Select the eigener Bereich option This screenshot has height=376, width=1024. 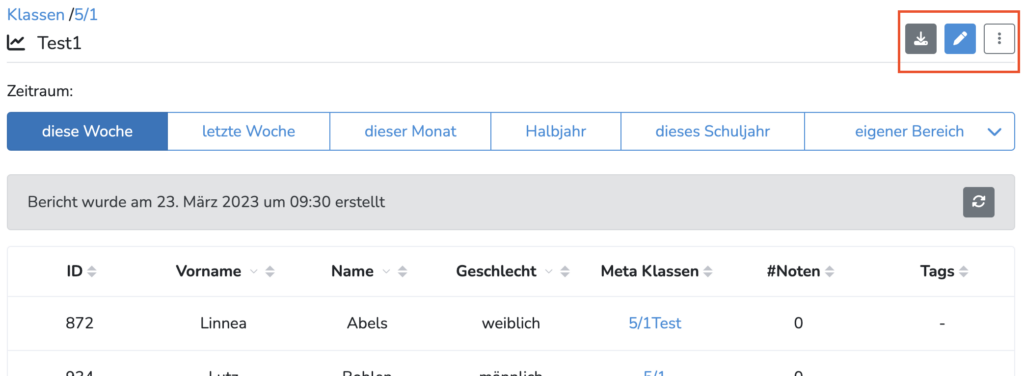[x=910, y=131]
